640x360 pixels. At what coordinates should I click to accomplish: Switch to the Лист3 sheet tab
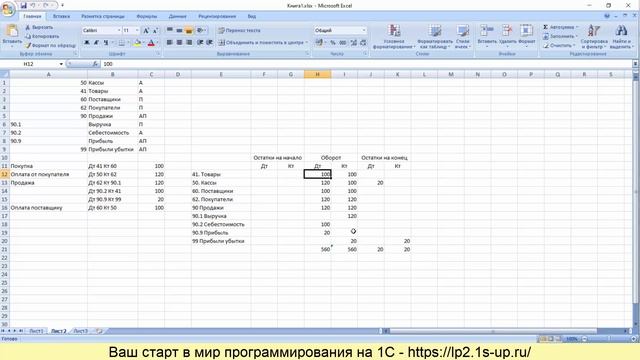(80, 331)
